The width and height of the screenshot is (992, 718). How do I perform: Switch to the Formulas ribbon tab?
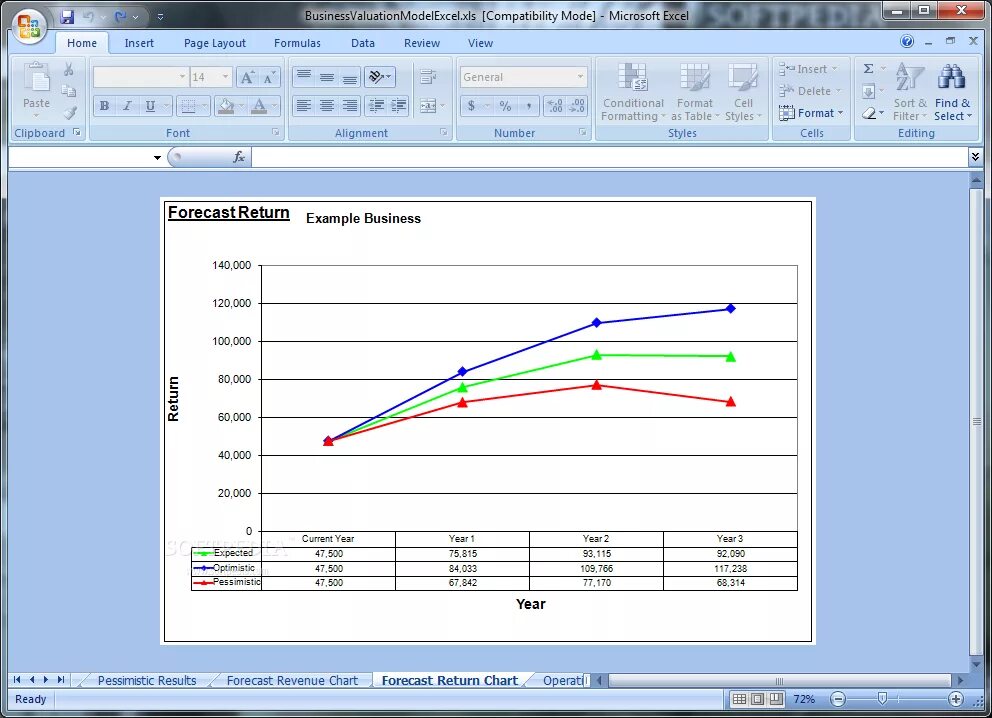[297, 43]
